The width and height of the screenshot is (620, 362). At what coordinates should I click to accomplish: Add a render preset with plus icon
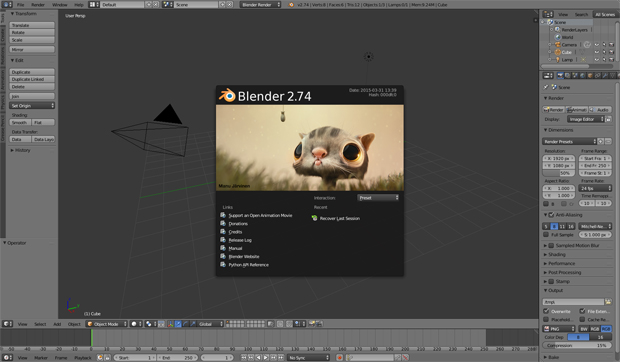point(601,141)
